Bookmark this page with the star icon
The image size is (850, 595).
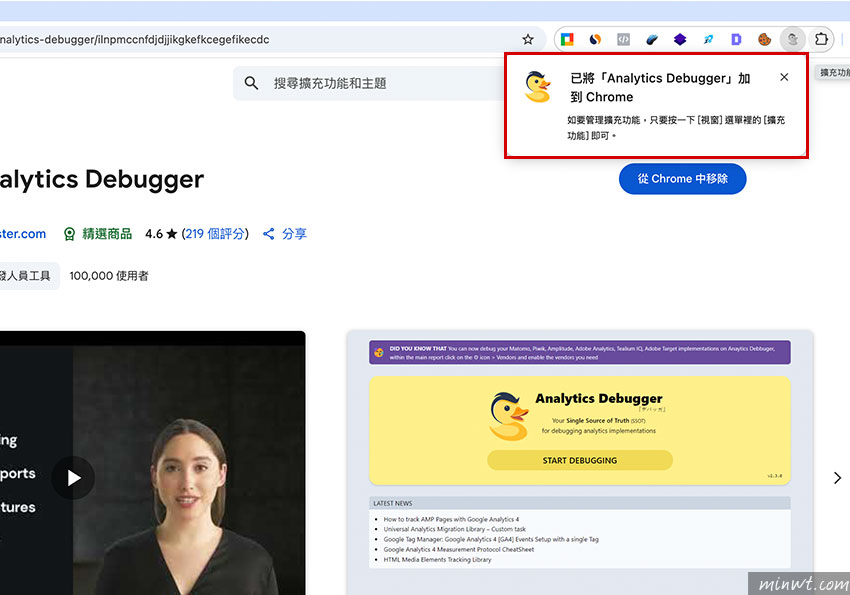click(527, 40)
